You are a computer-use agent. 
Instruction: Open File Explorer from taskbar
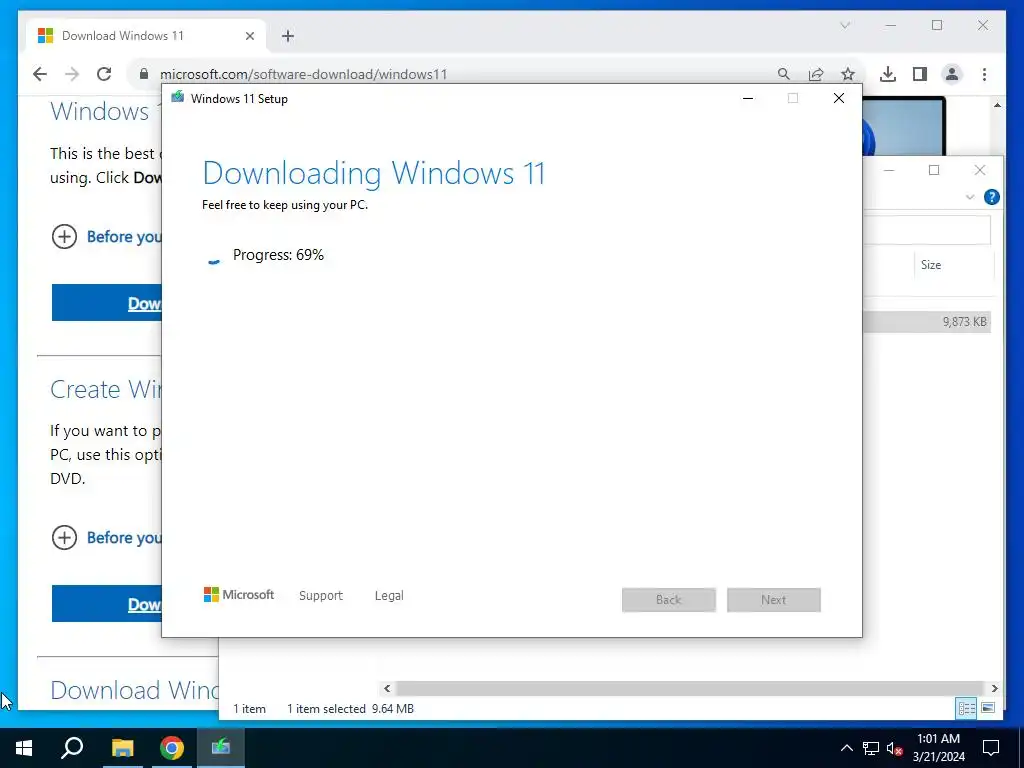tap(122, 748)
